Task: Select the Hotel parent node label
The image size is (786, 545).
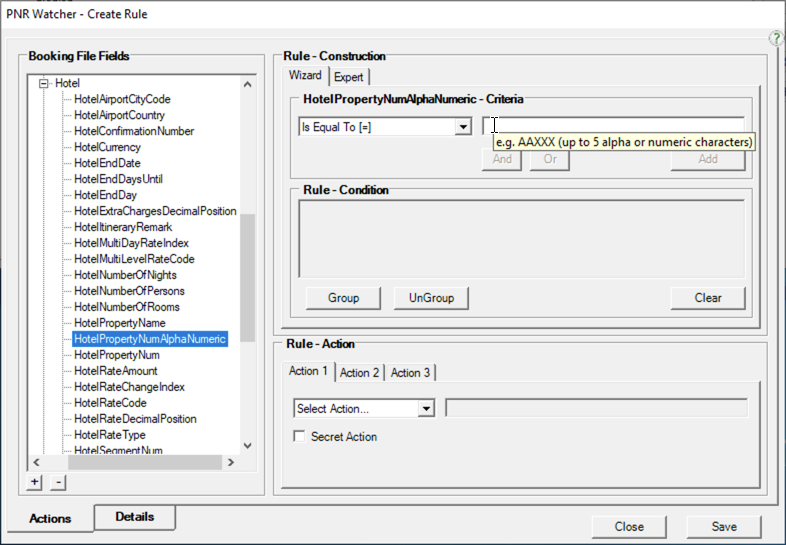Action: 67,83
